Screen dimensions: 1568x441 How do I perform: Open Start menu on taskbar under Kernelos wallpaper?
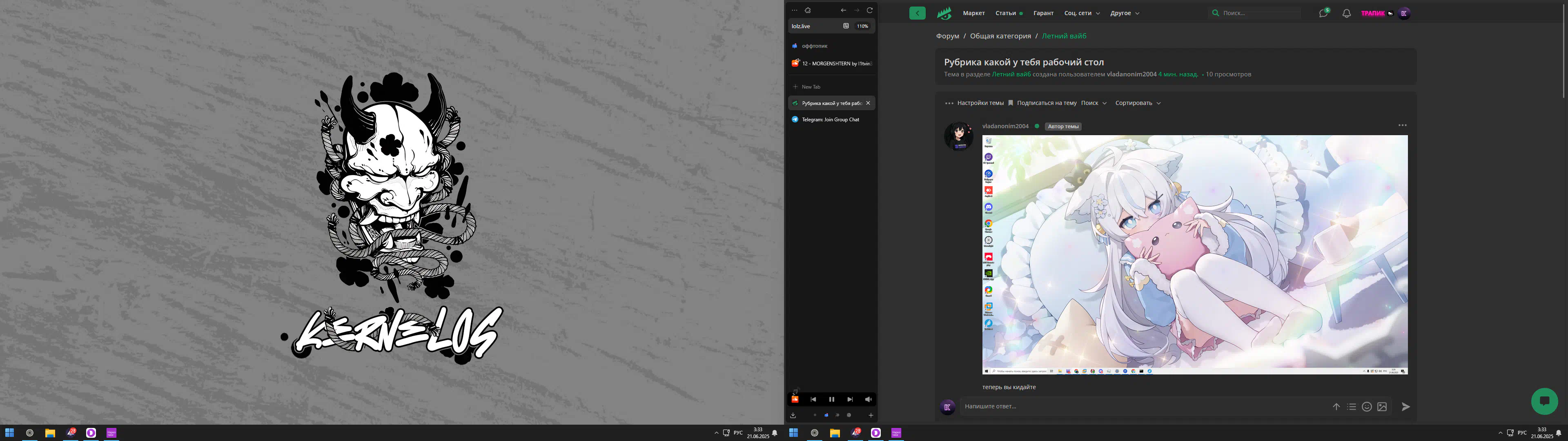coord(10,433)
